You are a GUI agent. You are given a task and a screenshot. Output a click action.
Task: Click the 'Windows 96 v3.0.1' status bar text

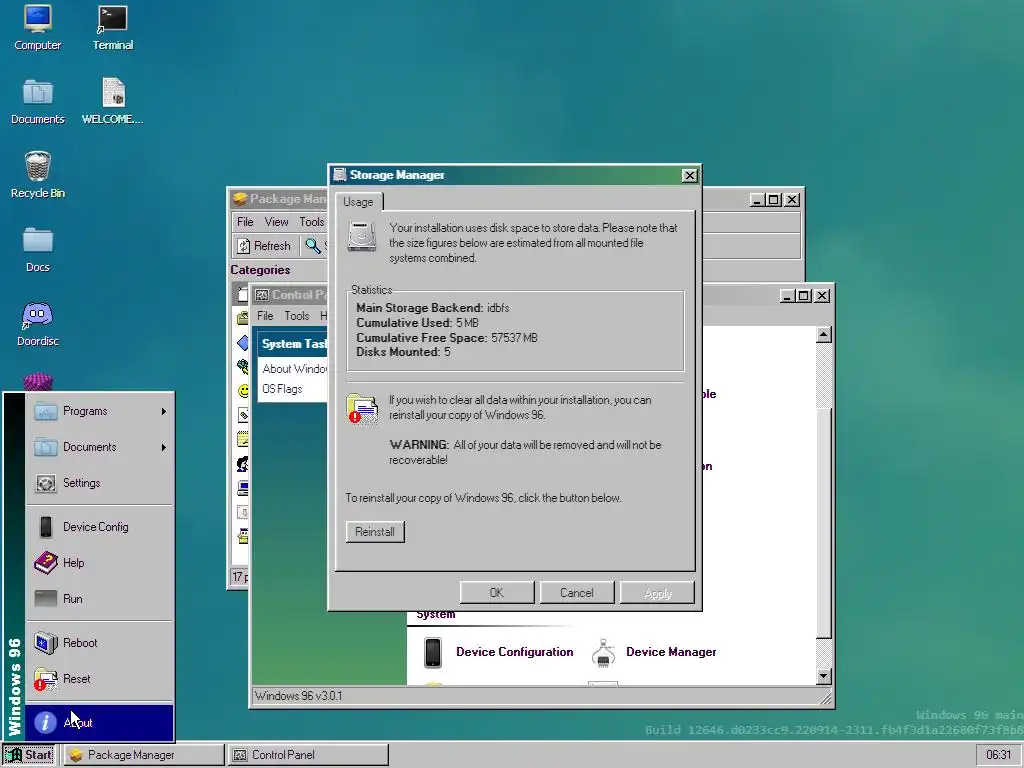click(298, 696)
